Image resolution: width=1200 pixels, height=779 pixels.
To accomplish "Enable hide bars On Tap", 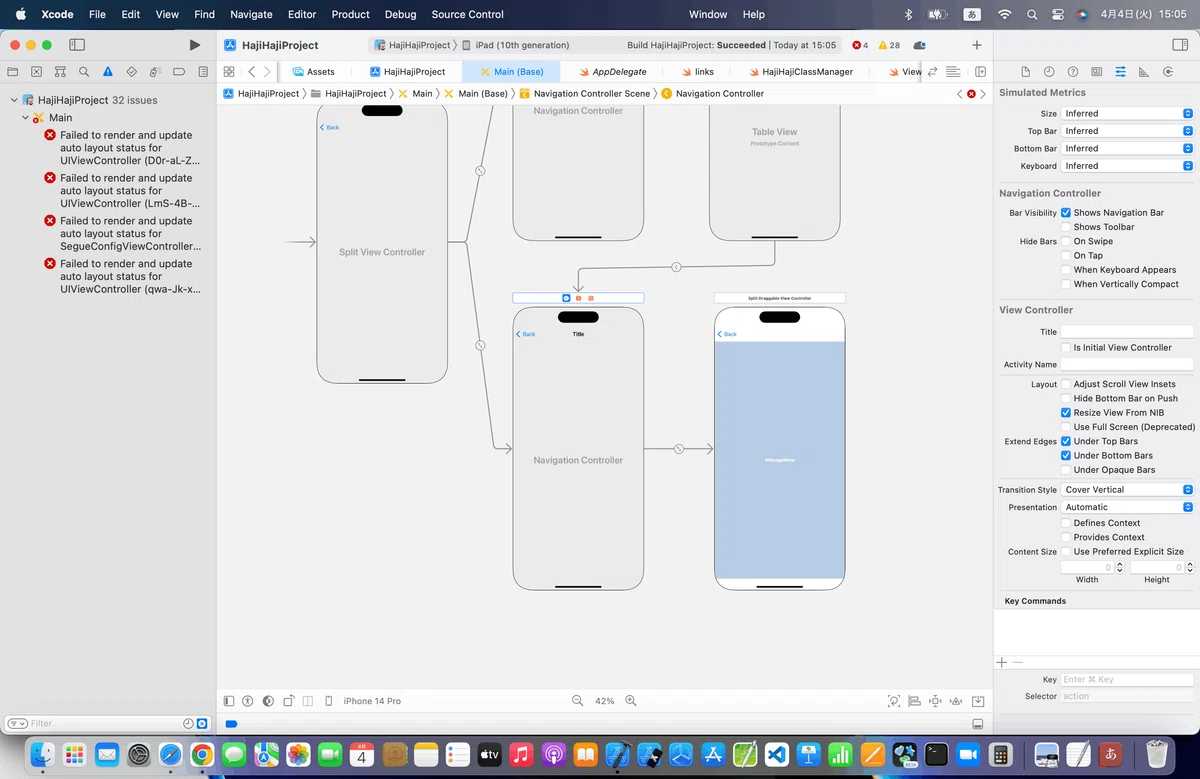I will click(x=1066, y=256).
